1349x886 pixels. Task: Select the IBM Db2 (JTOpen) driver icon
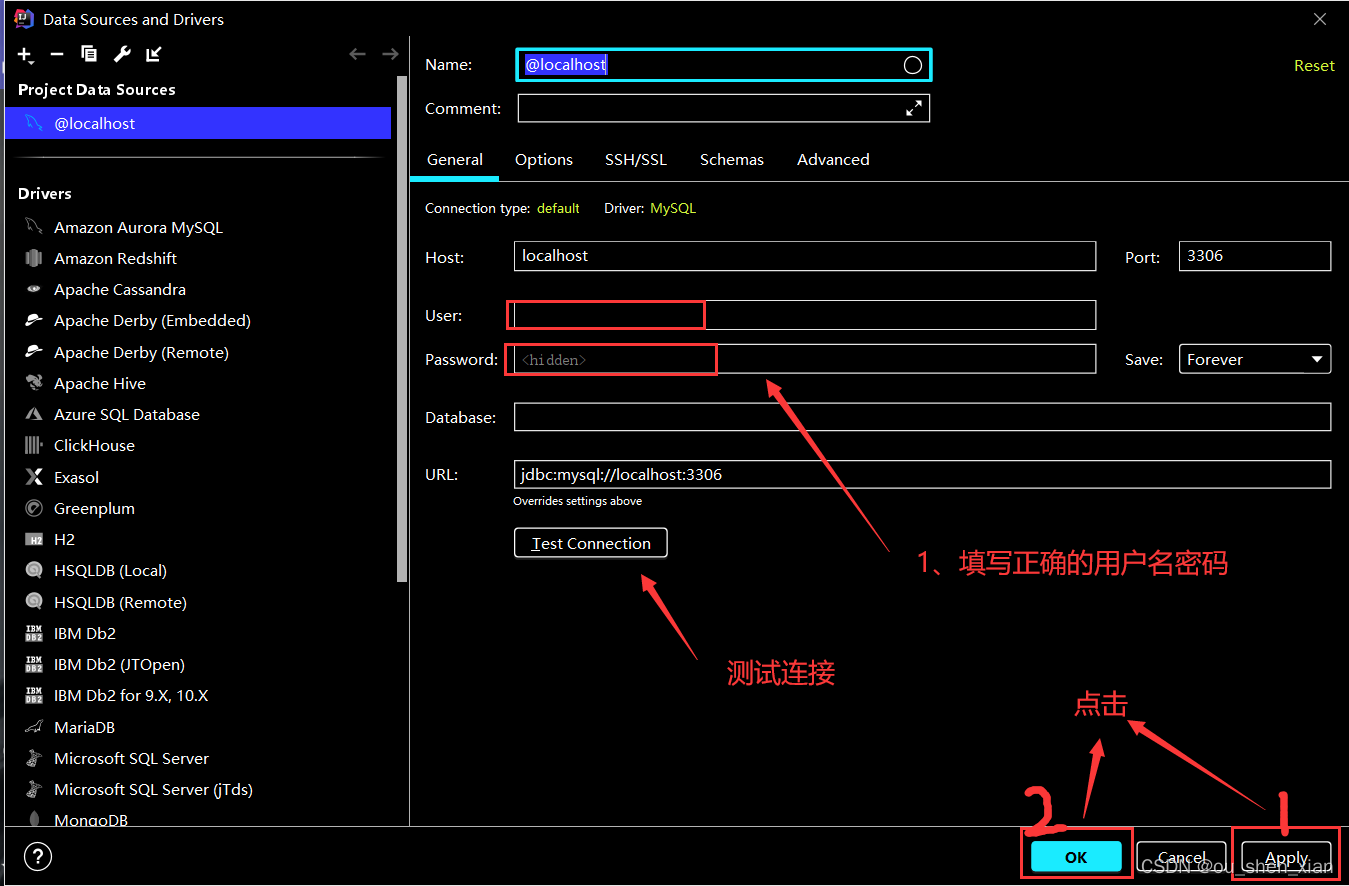click(34, 664)
